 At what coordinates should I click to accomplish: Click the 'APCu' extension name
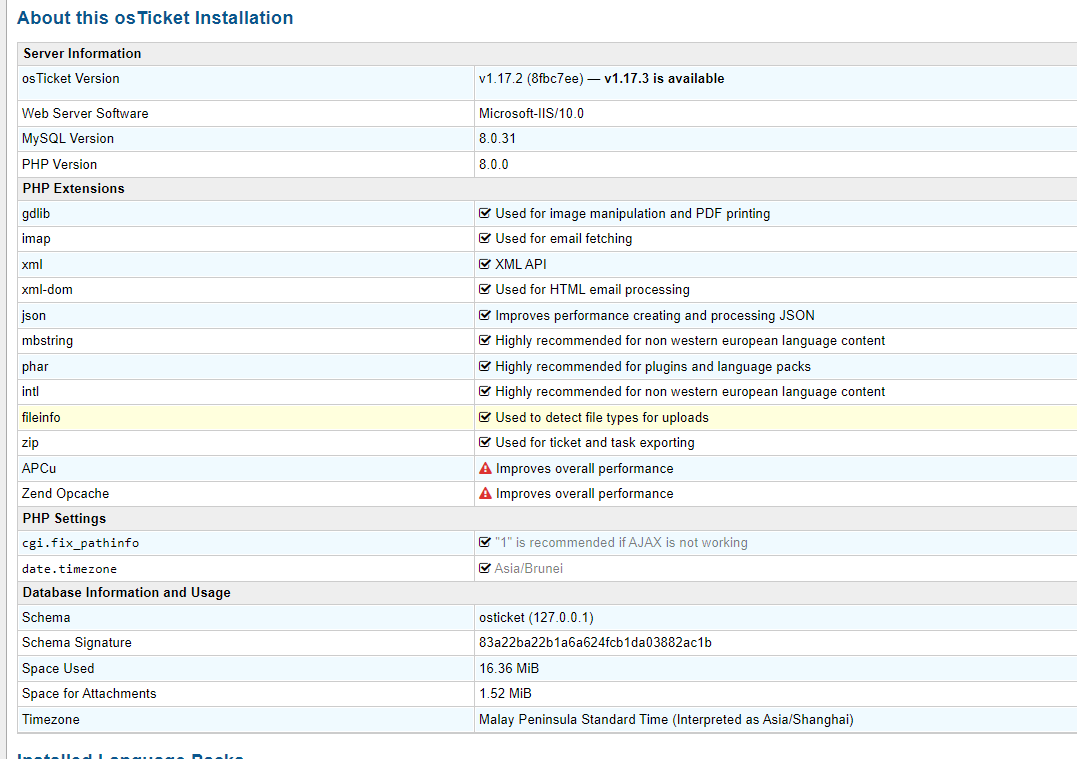pyautogui.click(x=39, y=468)
